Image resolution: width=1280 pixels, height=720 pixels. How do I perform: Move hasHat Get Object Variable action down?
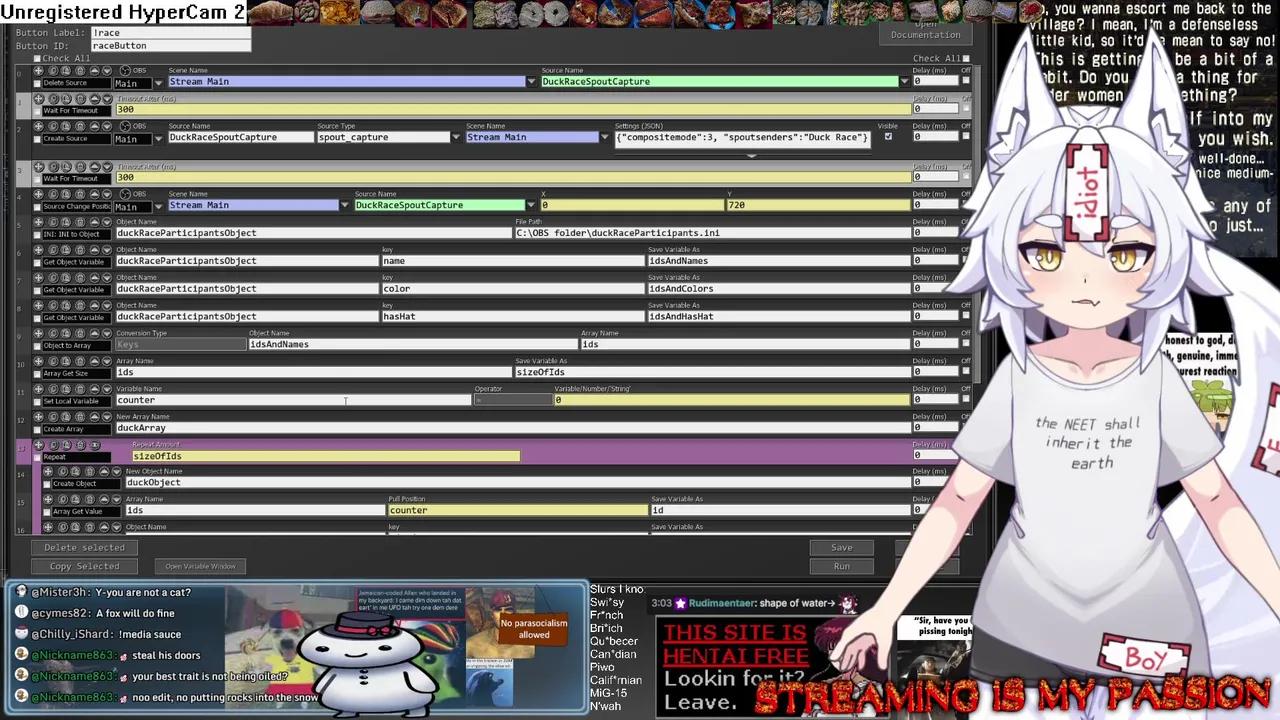pyautogui.click(x=107, y=306)
